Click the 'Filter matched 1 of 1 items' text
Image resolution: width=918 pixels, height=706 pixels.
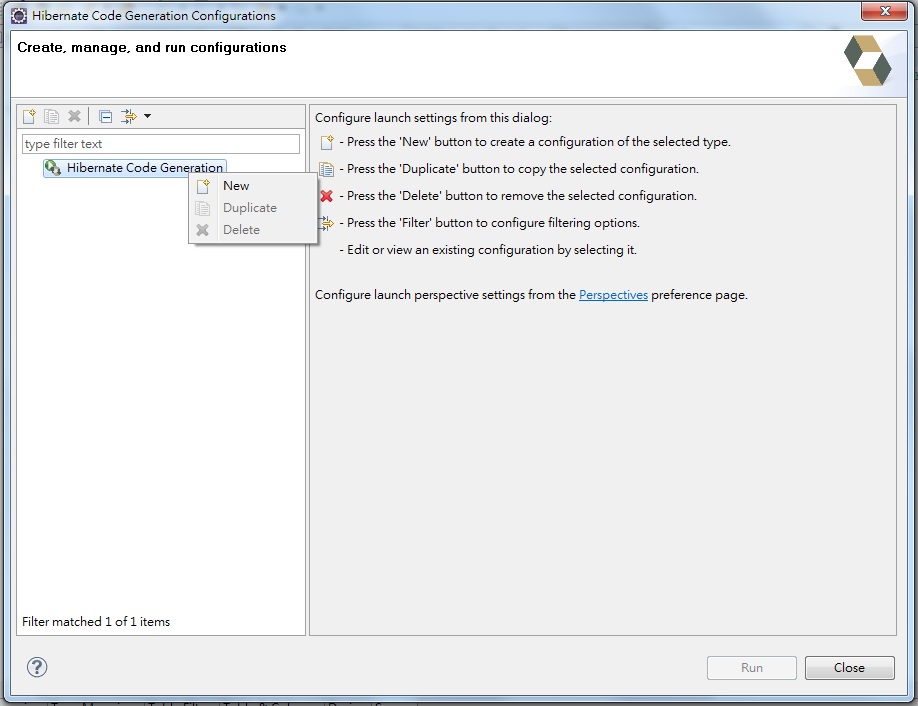[x=96, y=622]
